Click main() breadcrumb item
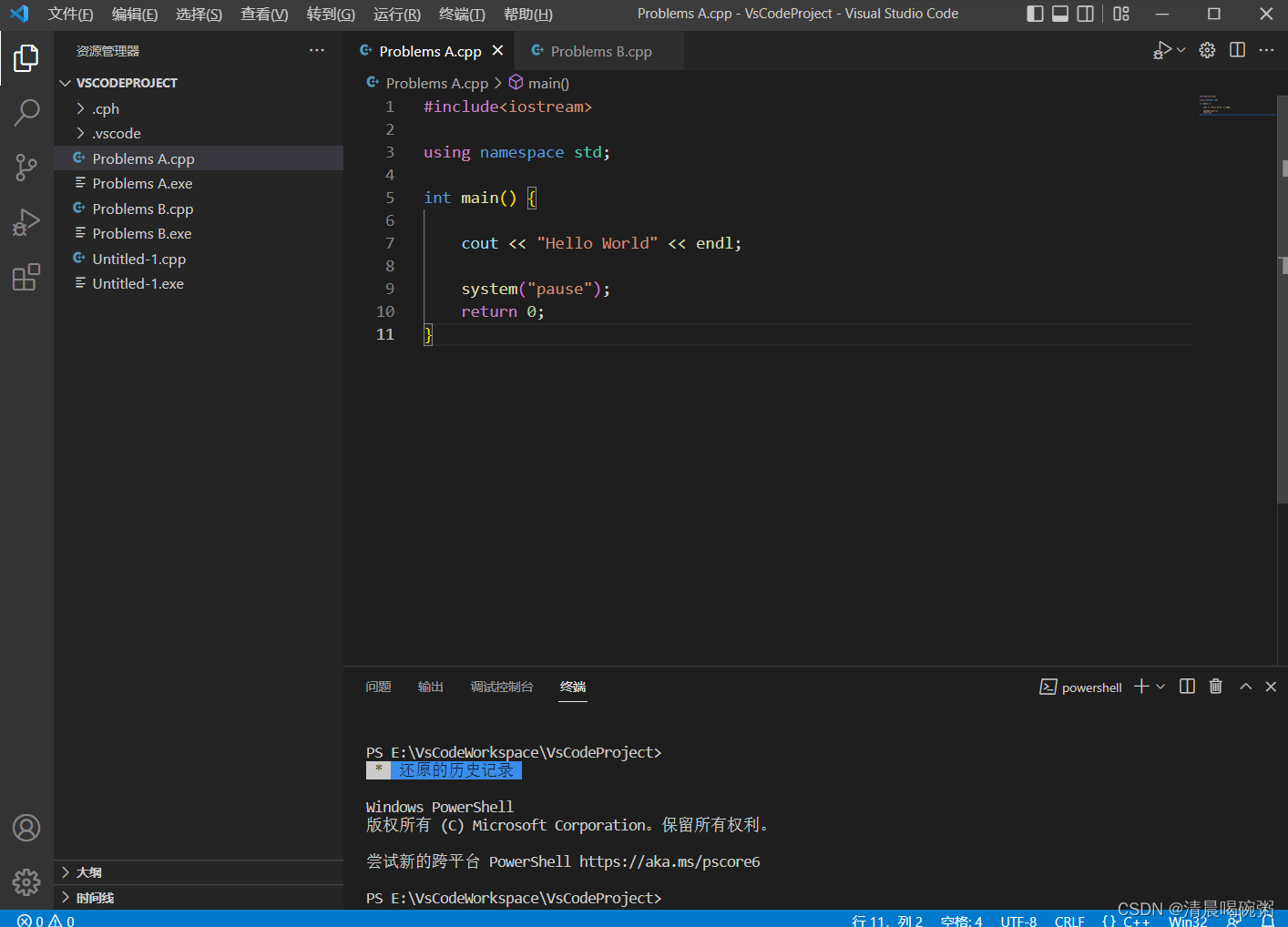 coord(538,83)
